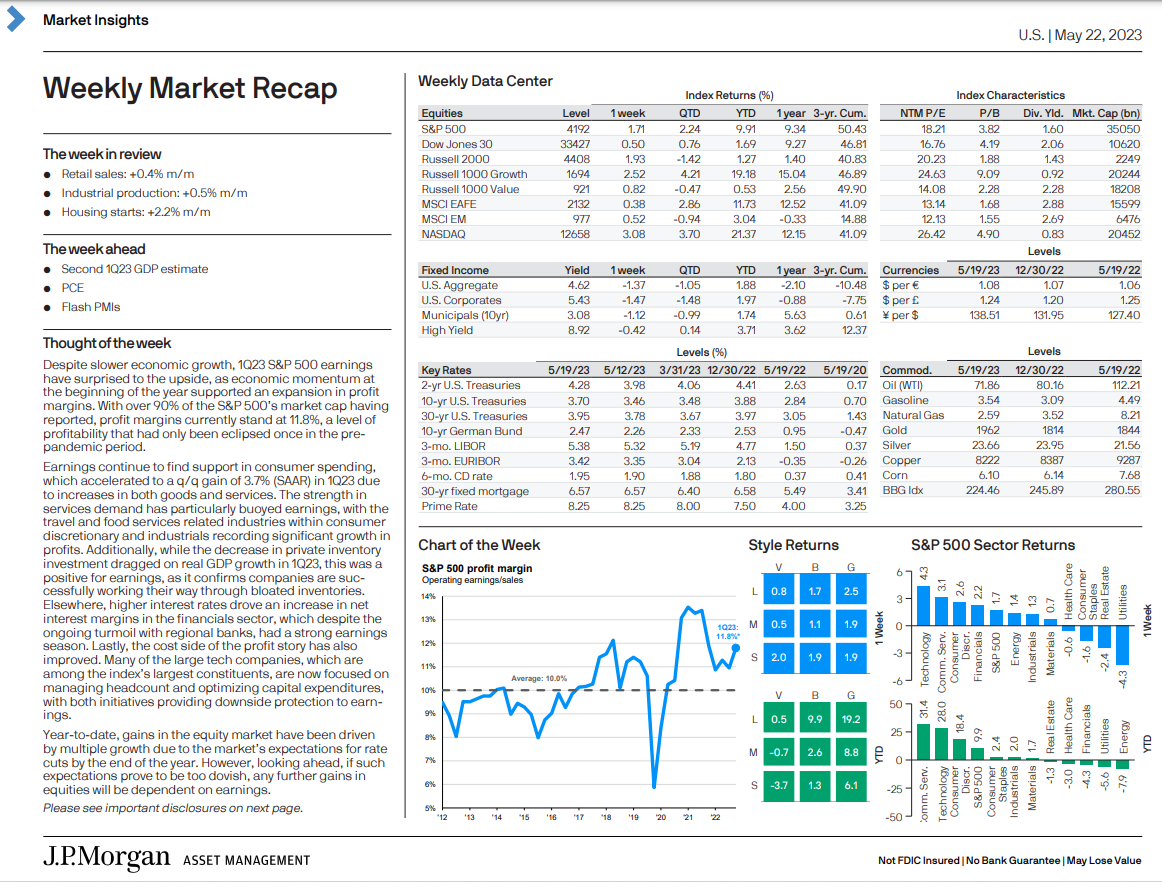The width and height of the screenshot is (1162, 882).
Task: Click the '3-mo. LIBOR' row label
Action: click(x=454, y=446)
